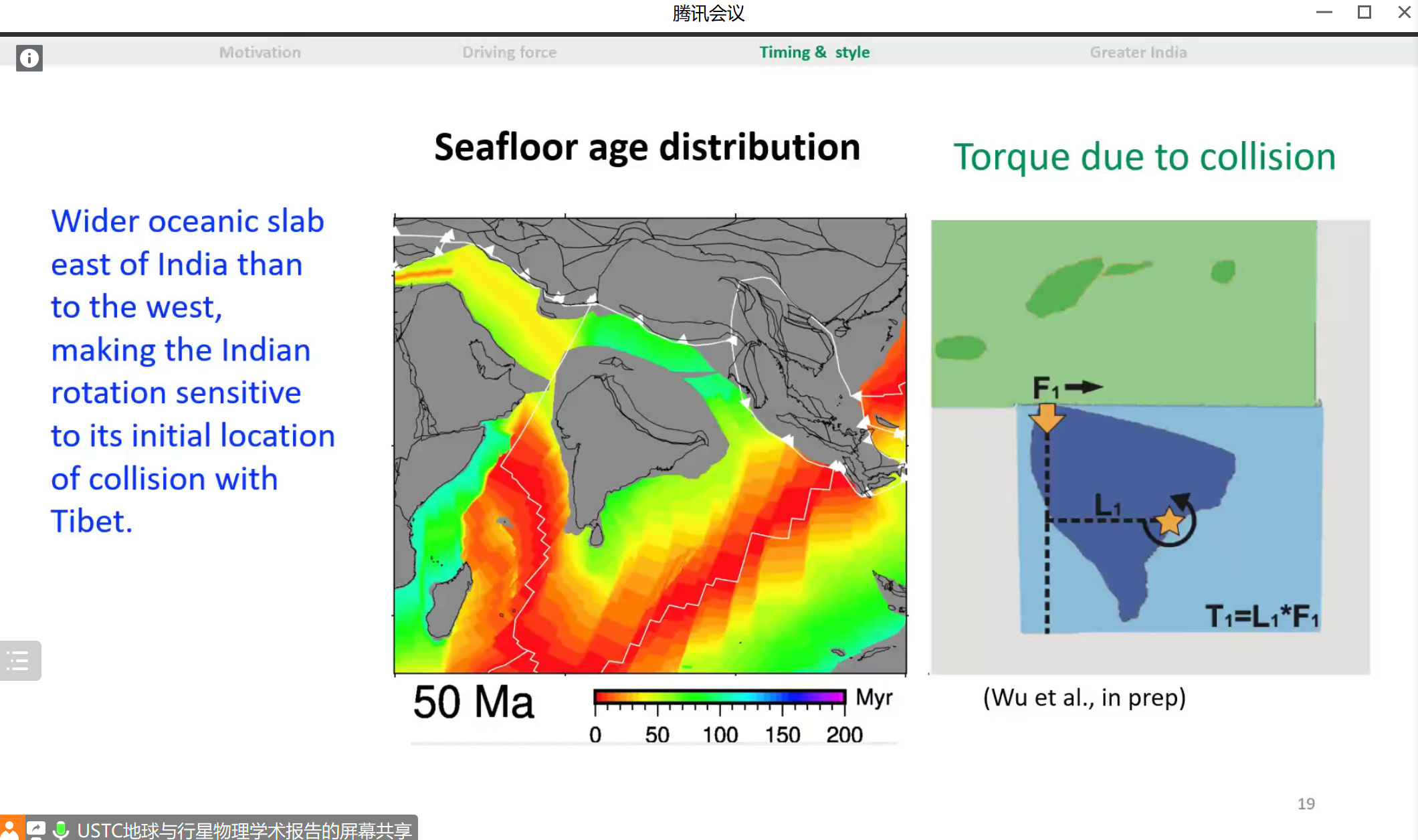1418x840 pixels.
Task: Click the Seafloor age distribution title
Action: [x=647, y=147]
